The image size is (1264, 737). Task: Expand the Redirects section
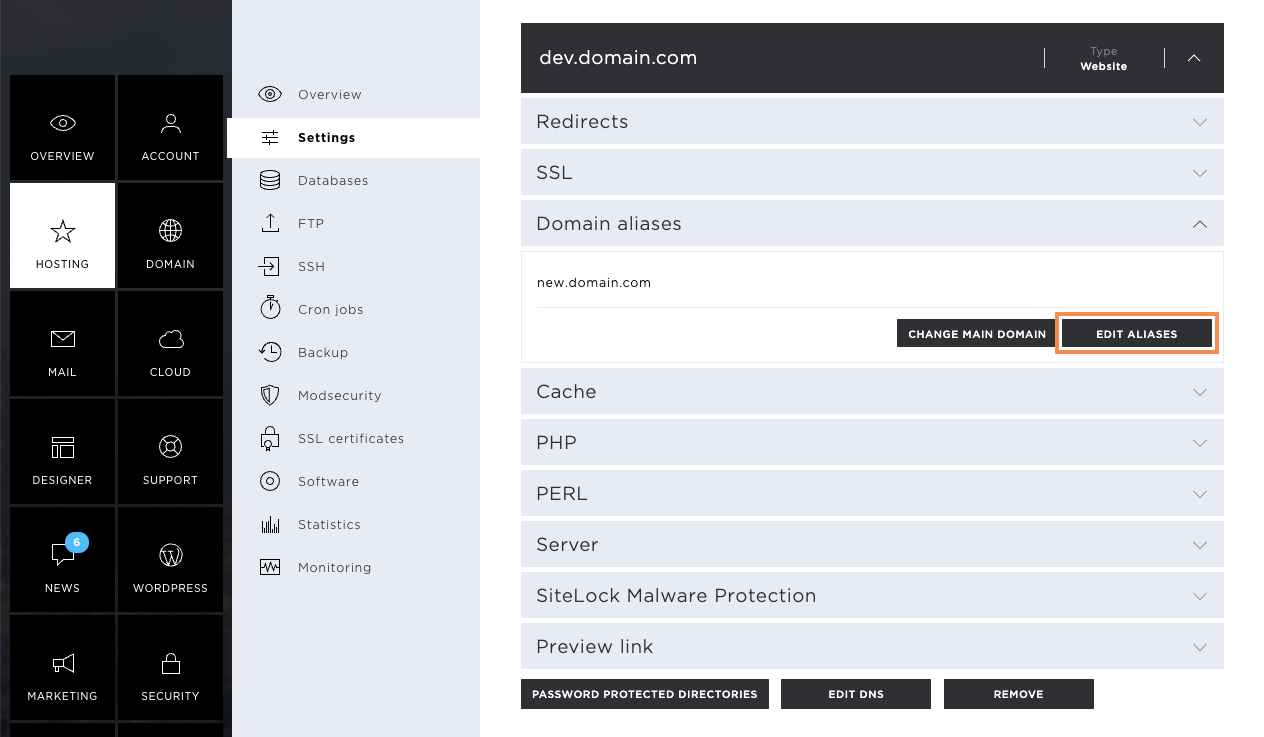coord(872,121)
